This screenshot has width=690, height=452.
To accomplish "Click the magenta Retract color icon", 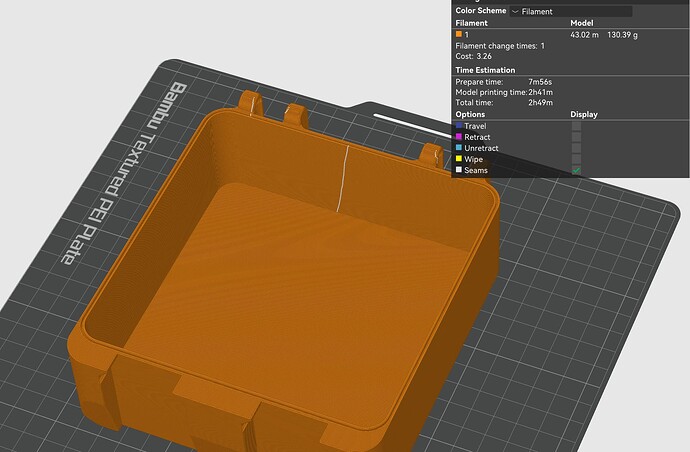I will [459, 137].
